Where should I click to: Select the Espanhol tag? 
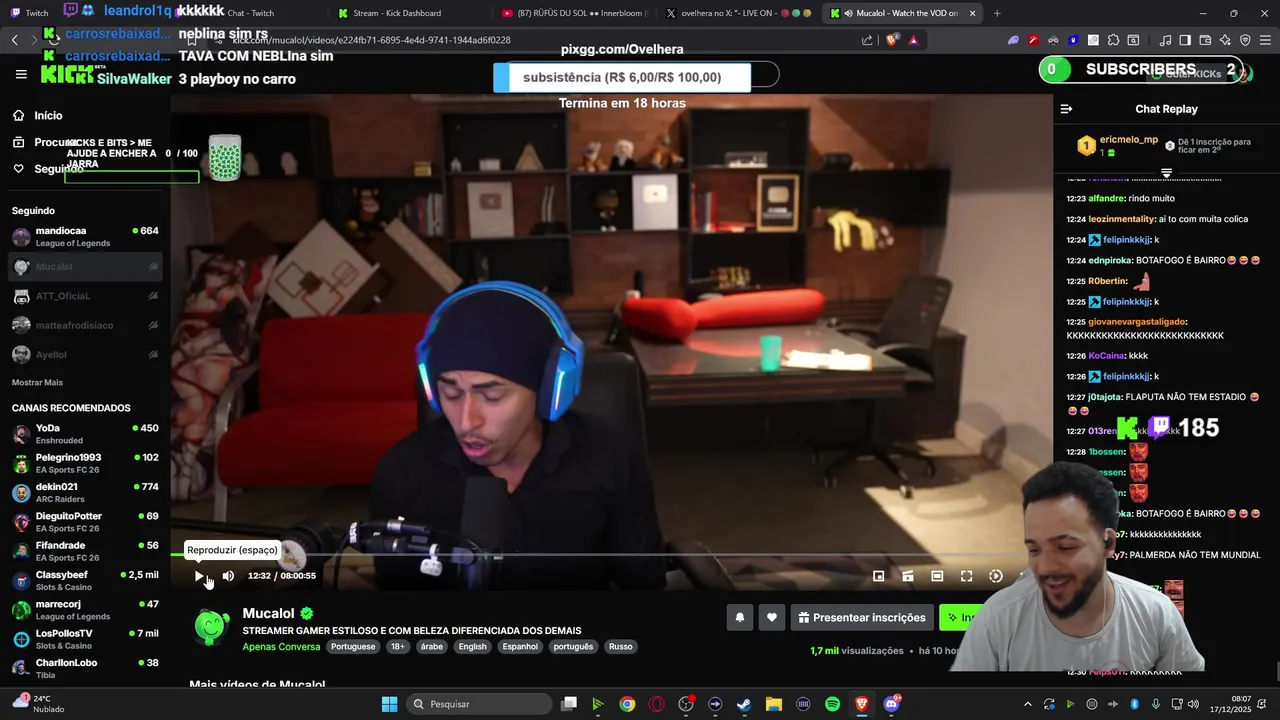coord(520,647)
